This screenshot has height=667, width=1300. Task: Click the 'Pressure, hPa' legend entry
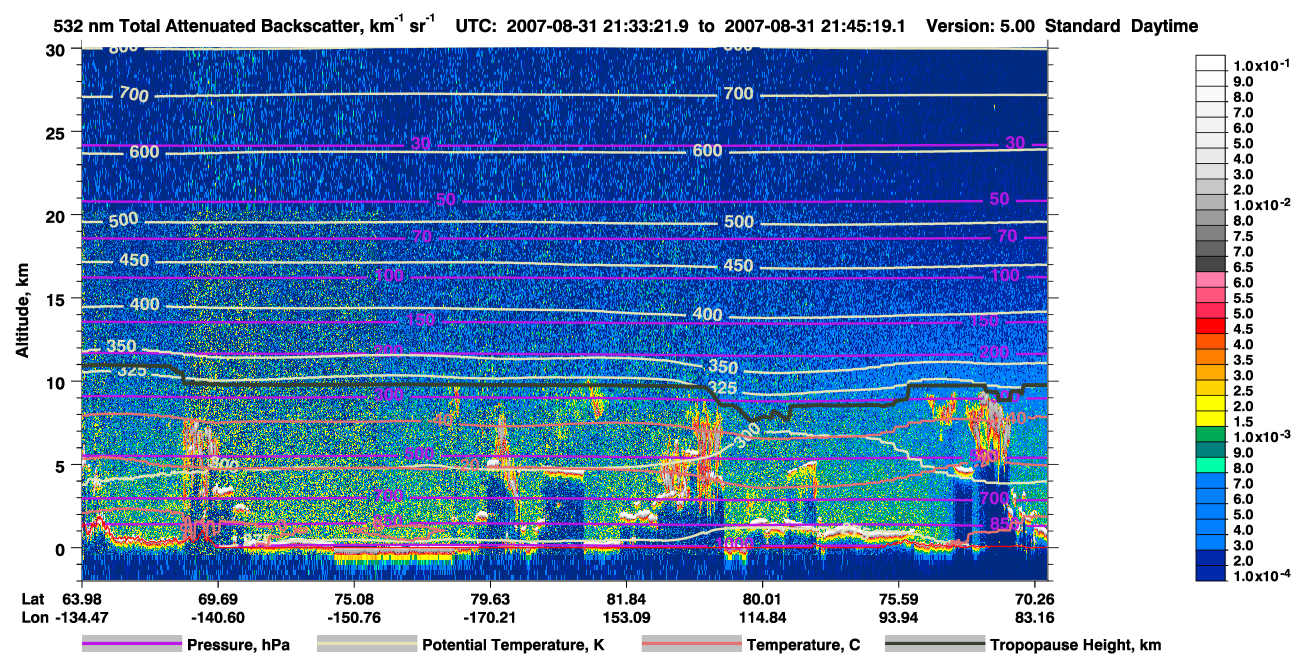click(x=238, y=645)
